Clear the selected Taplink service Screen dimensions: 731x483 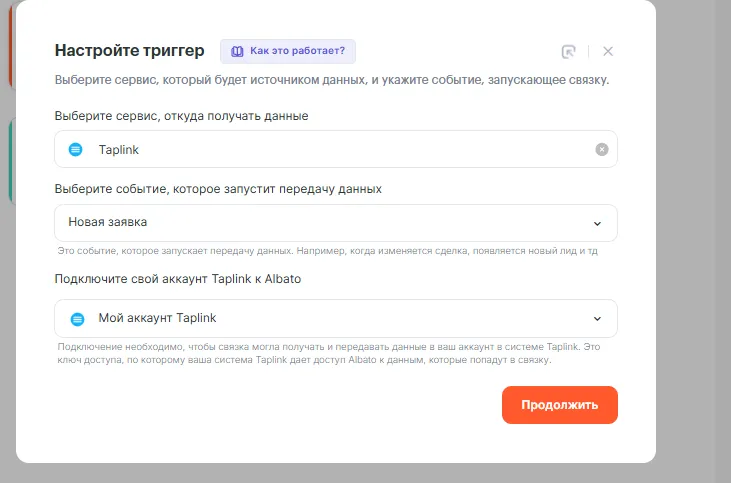pyautogui.click(x=602, y=149)
